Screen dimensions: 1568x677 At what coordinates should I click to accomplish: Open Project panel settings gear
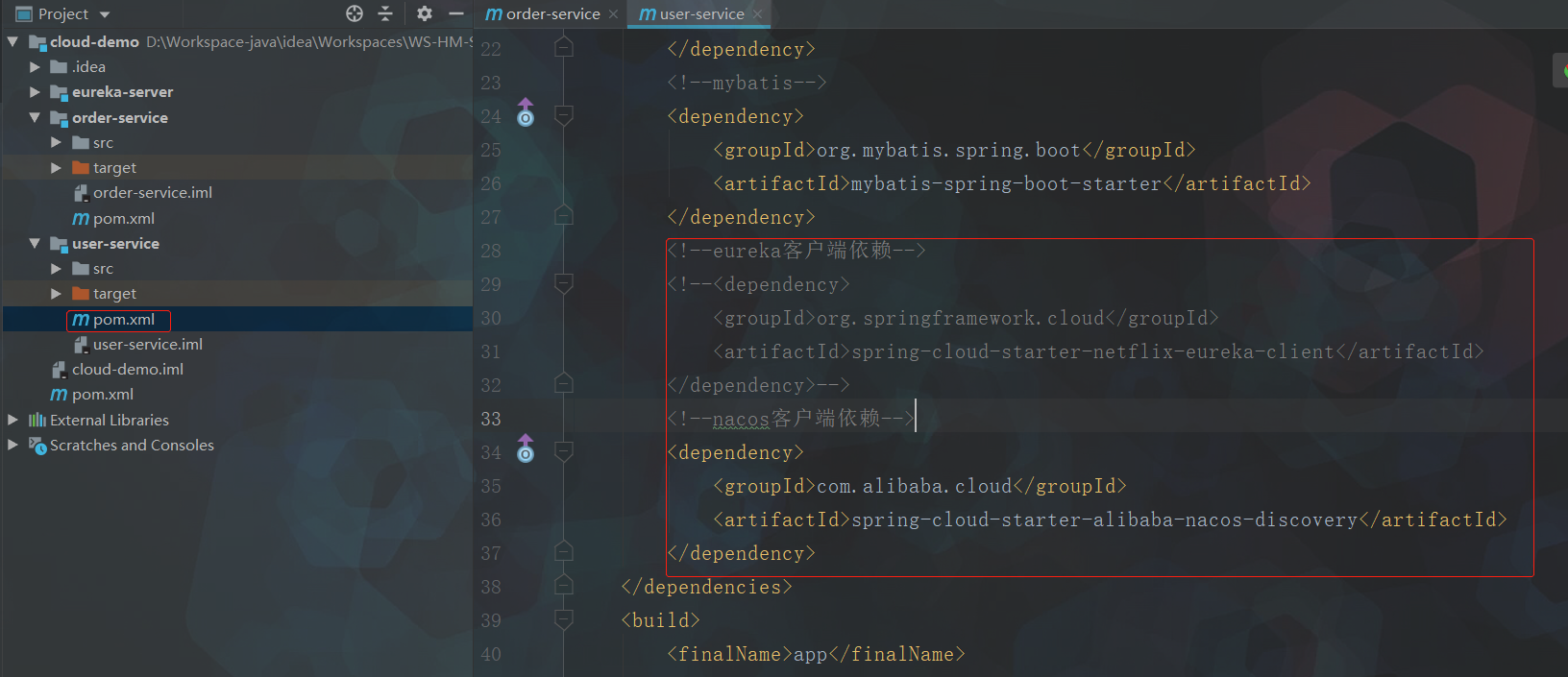pyautogui.click(x=425, y=13)
